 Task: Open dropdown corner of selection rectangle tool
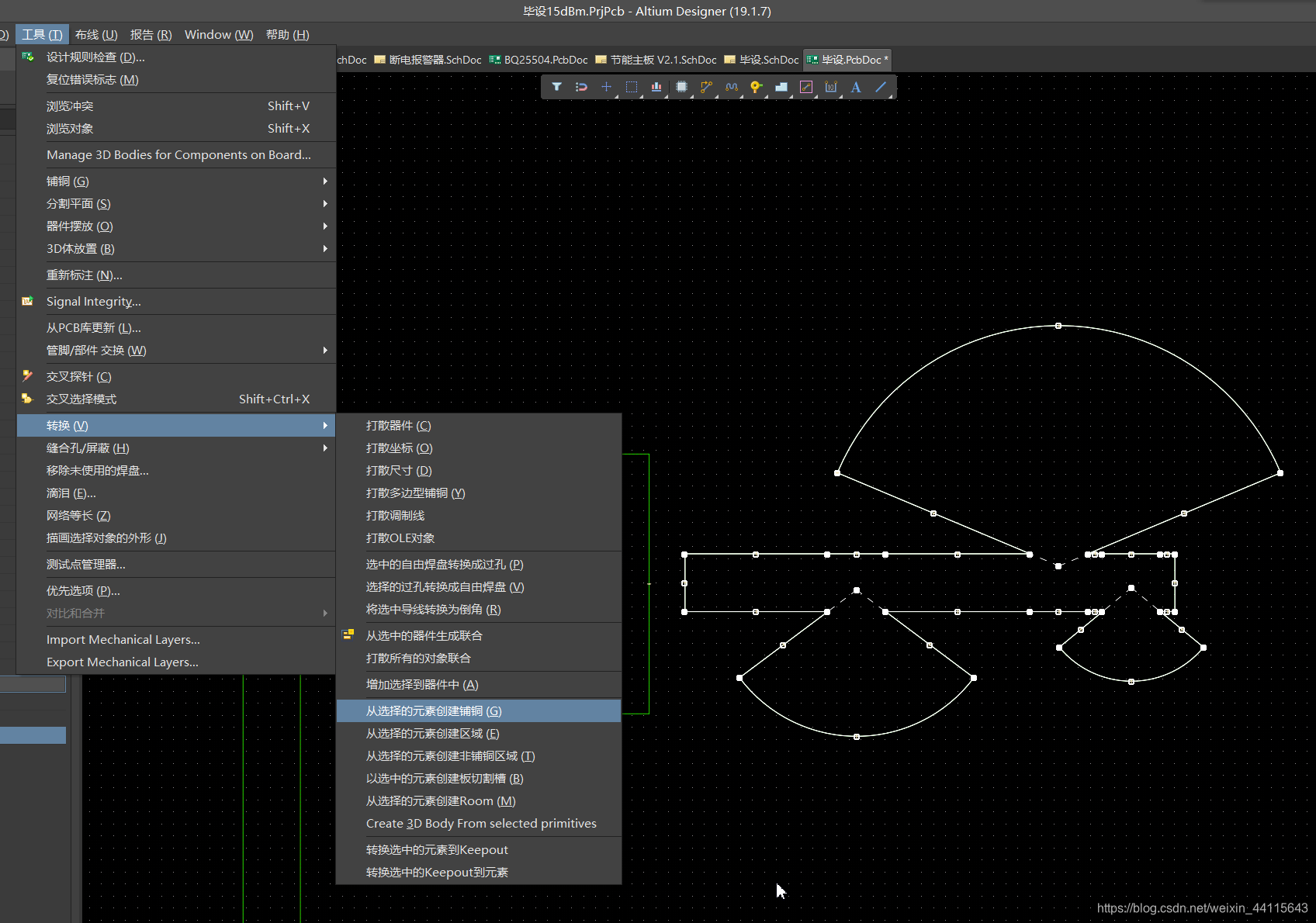pos(641,96)
